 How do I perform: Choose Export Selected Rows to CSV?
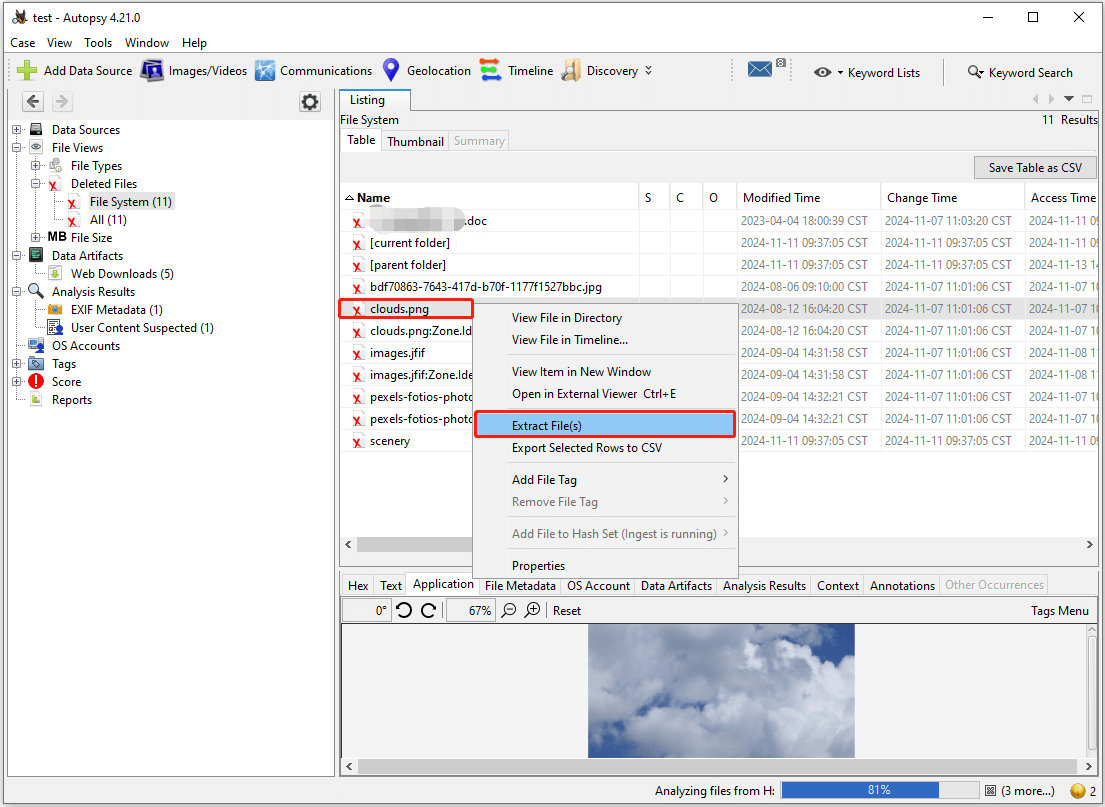click(605, 448)
